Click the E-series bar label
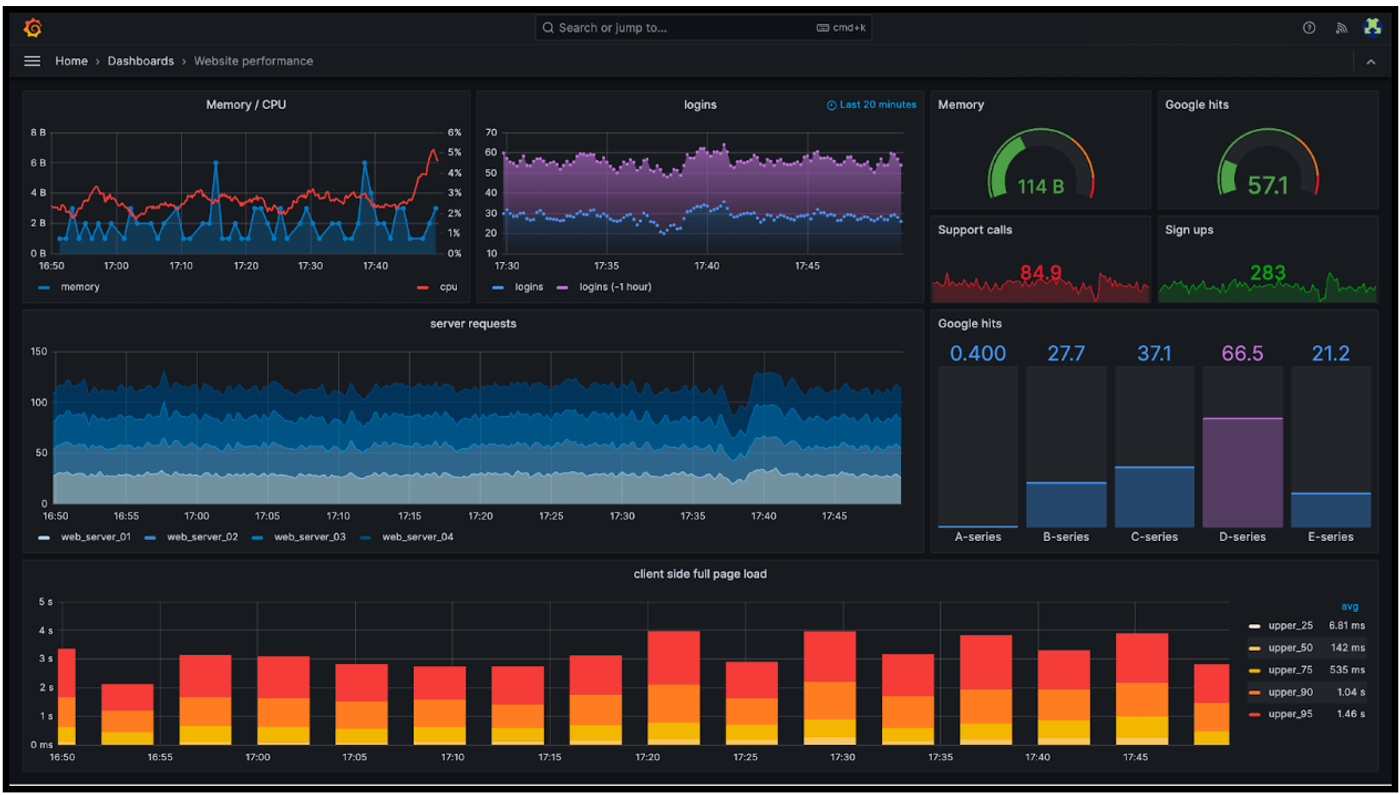This screenshot has width=1400, height=795. [x=1330, y=537]
